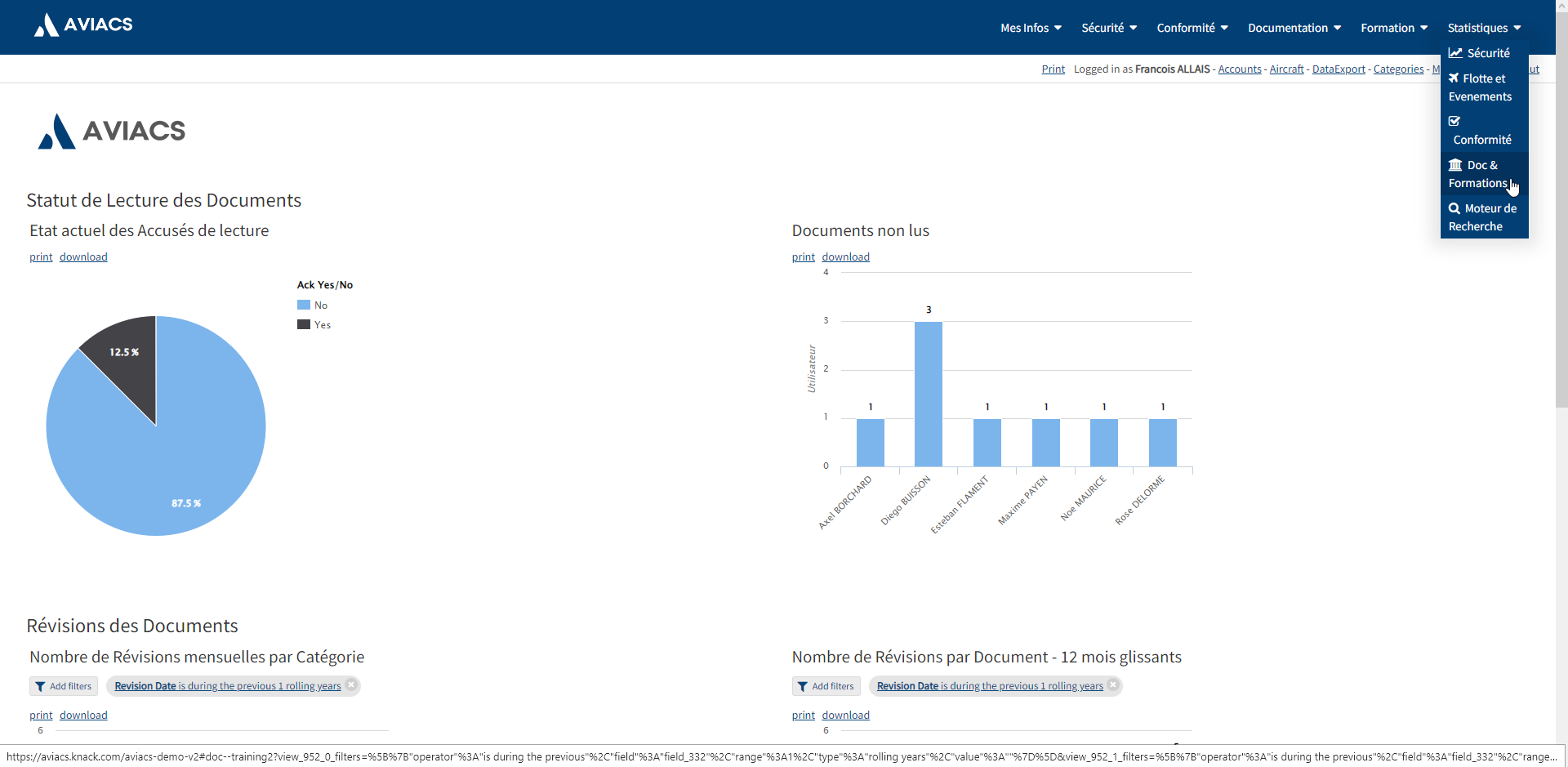Click the funnel icon in the Révisions mensuelles Add filters button
Viewport: 1568px width, 767px height.
[40, 687]
